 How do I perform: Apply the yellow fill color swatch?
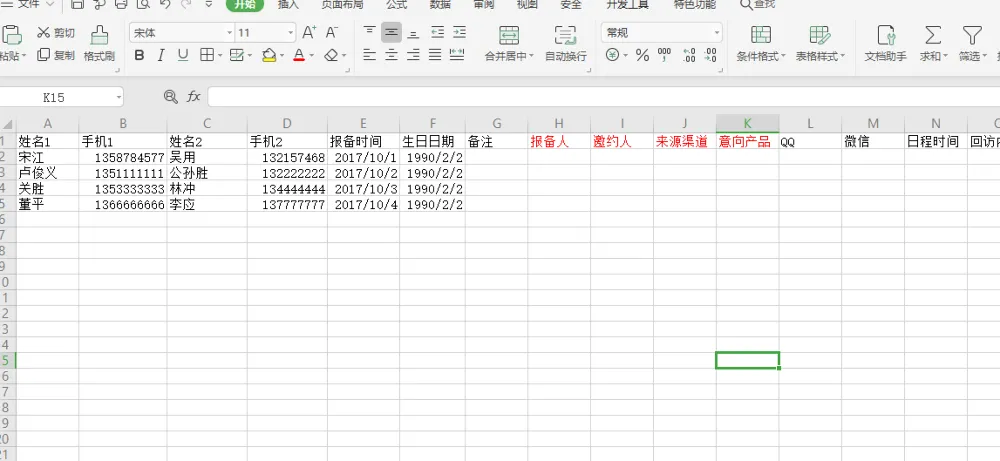tap(268, 55)
